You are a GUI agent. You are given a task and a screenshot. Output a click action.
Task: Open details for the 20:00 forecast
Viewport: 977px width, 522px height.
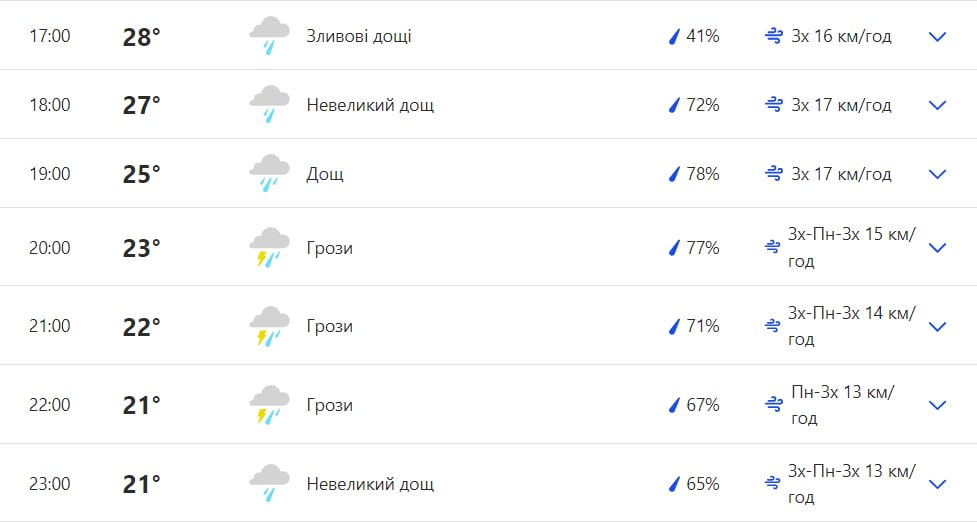click(937, 248)
